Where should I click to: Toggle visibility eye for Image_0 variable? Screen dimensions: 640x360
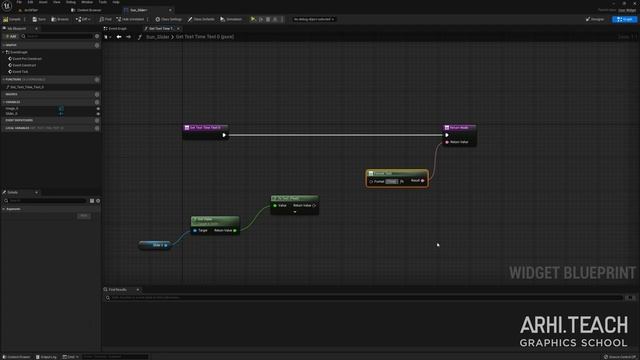98,109
